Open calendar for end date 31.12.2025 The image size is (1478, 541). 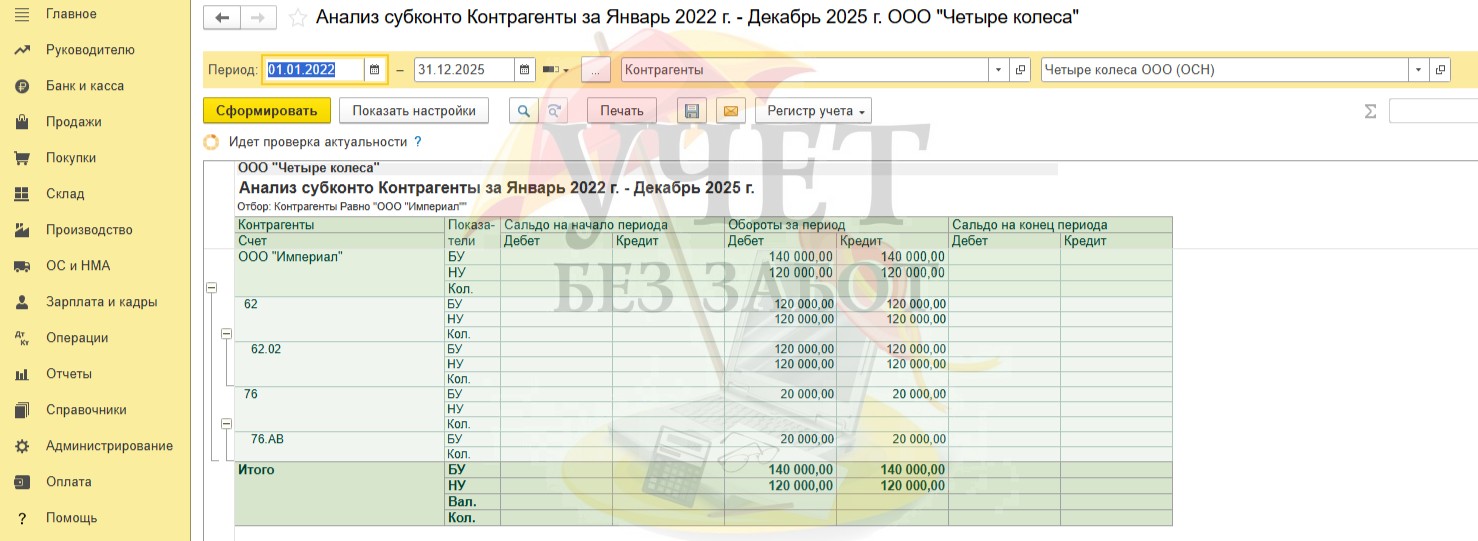tap(525, 70)
